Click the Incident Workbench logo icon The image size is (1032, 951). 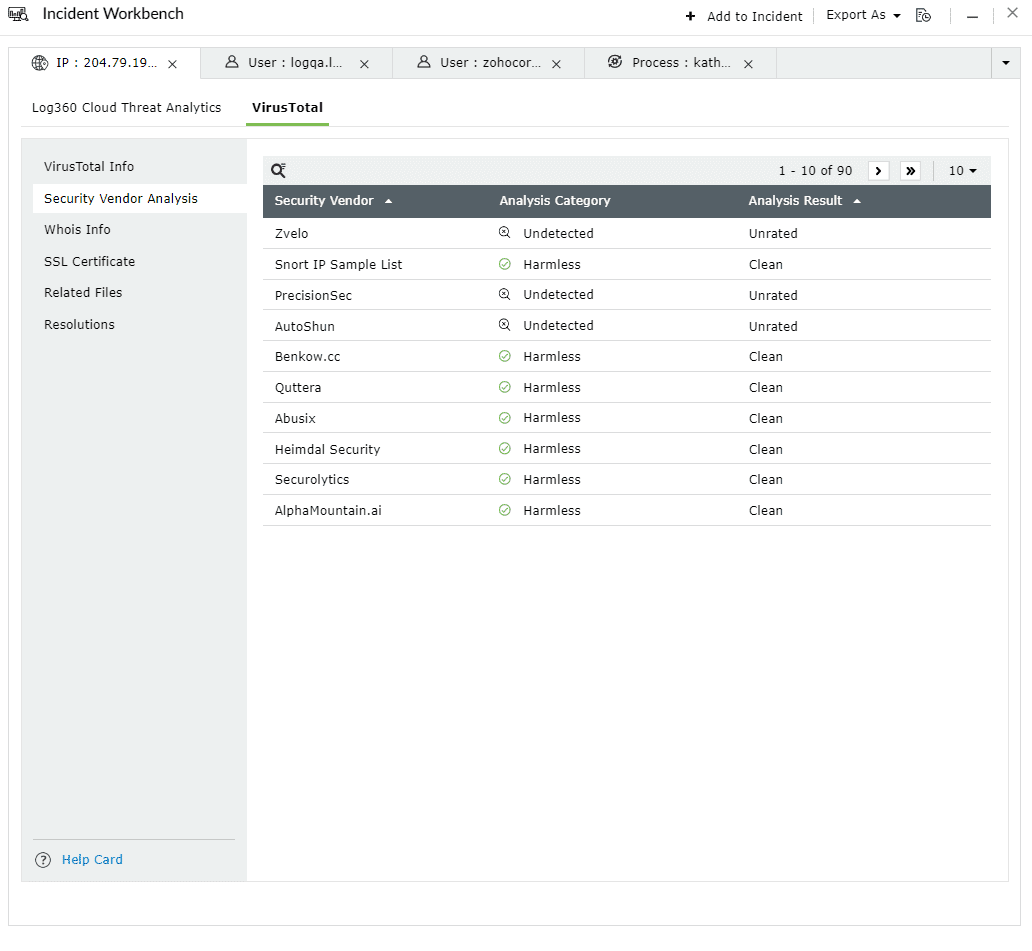point(18,14)
